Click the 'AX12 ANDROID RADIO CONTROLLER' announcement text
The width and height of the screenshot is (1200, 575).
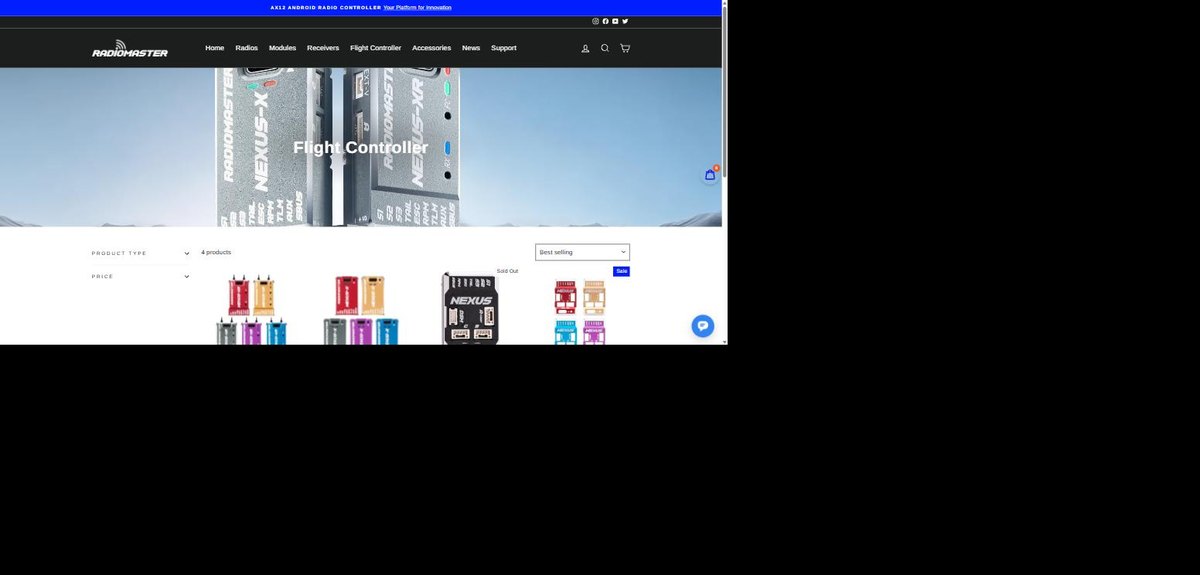[326, 7]
